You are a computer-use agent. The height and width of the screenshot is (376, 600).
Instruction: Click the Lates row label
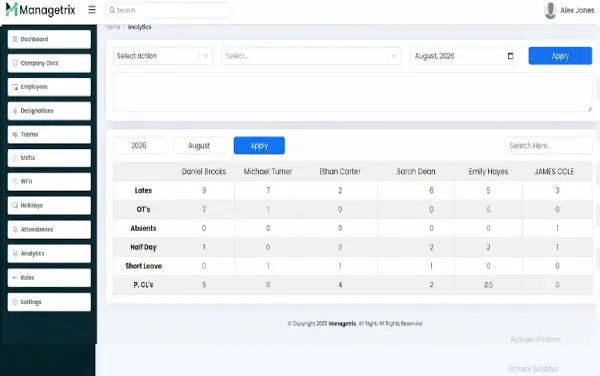143,190
